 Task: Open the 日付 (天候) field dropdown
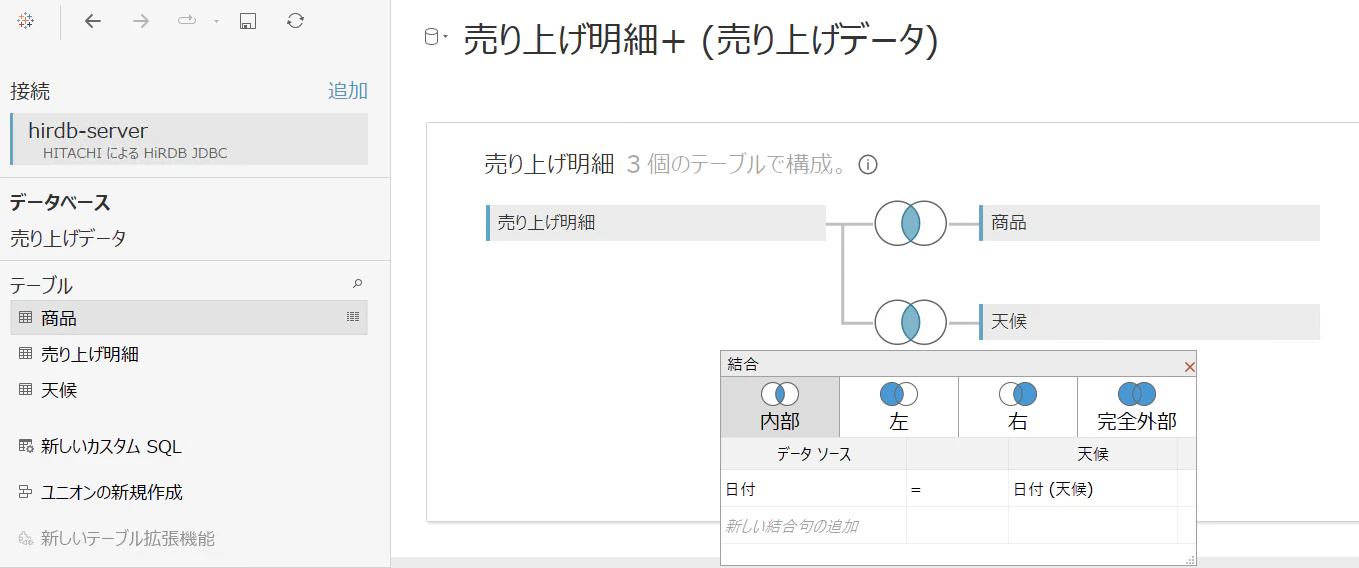pos(1093,489)
